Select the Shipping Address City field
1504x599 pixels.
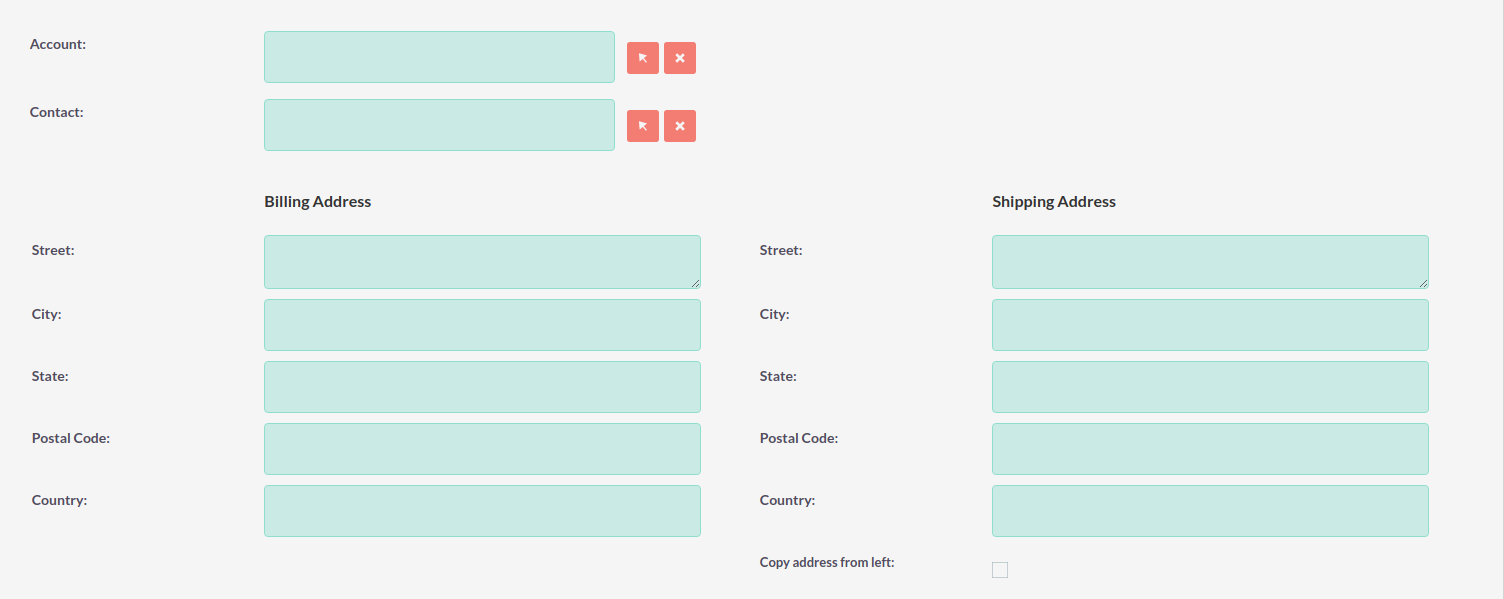(x=1210, y=324)
